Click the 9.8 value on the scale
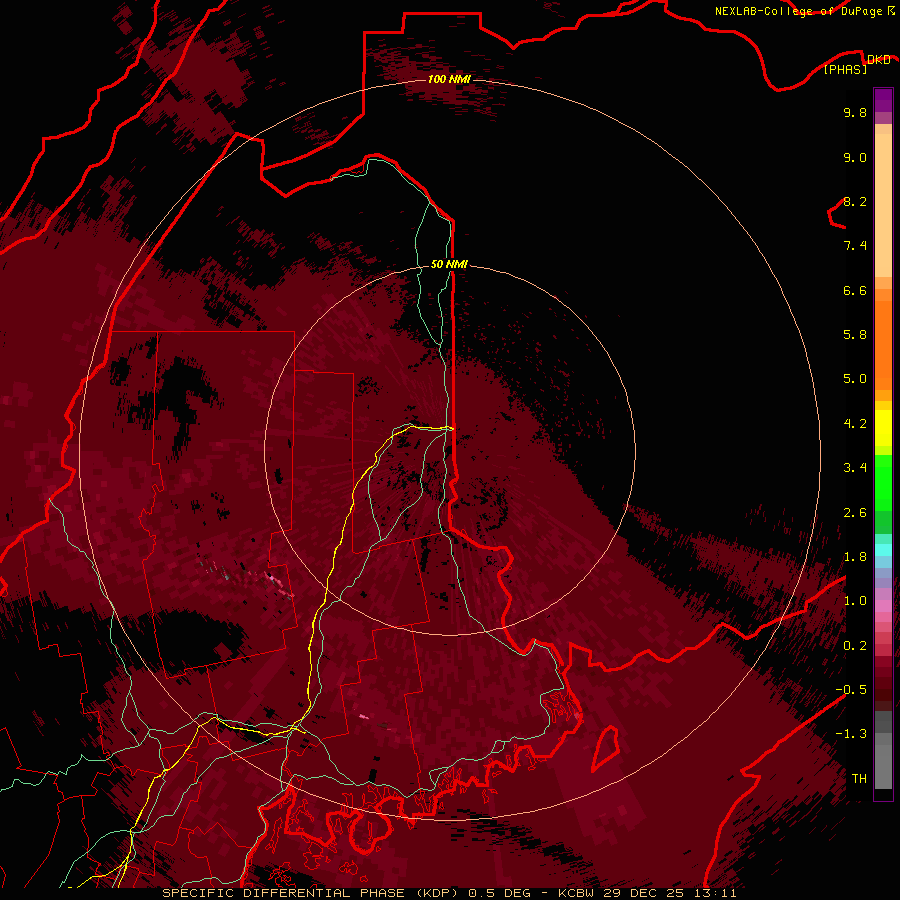 [855, 112]
